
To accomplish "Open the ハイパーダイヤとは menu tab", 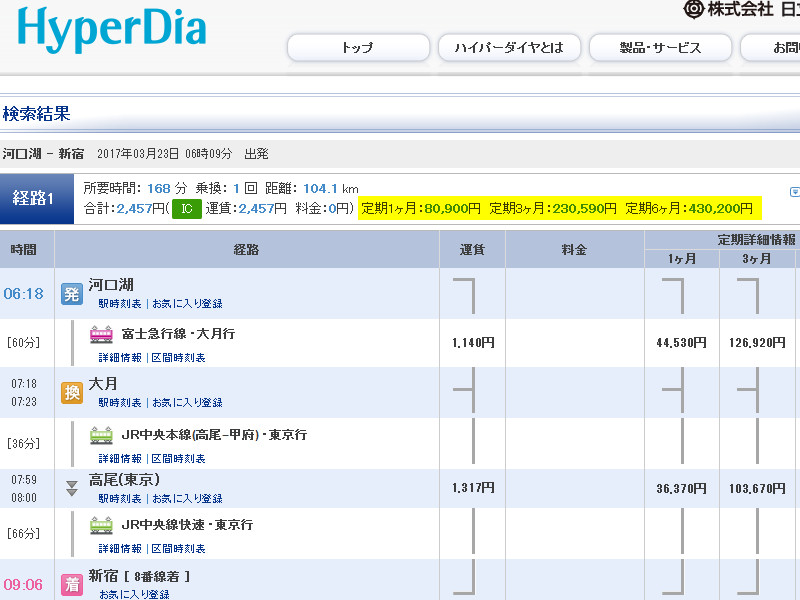I will click(509, 48).
